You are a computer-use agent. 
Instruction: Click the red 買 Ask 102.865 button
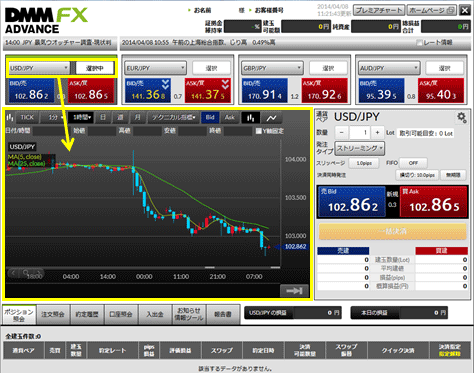tap(434, 202)
